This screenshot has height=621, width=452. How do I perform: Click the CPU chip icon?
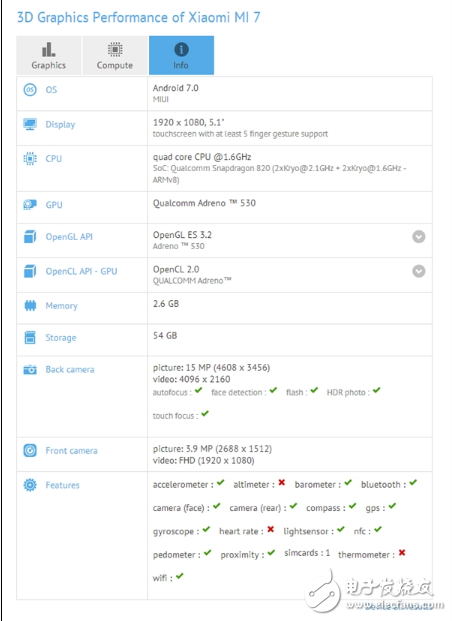(30, 159)
